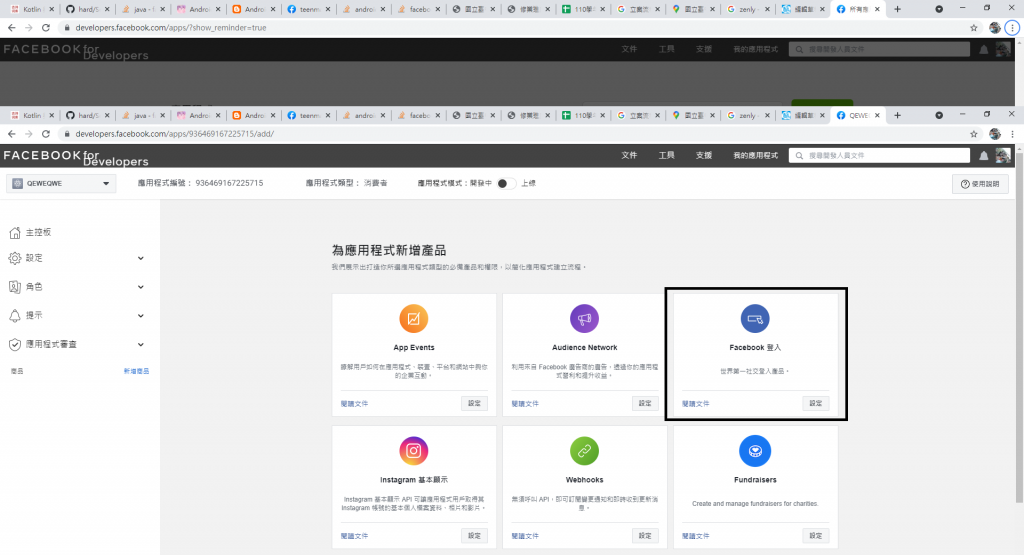Viewport: 1024px width, 555px height.
Task: Click 設定 button on Facebook 登入 card
Action: [816, 404]
